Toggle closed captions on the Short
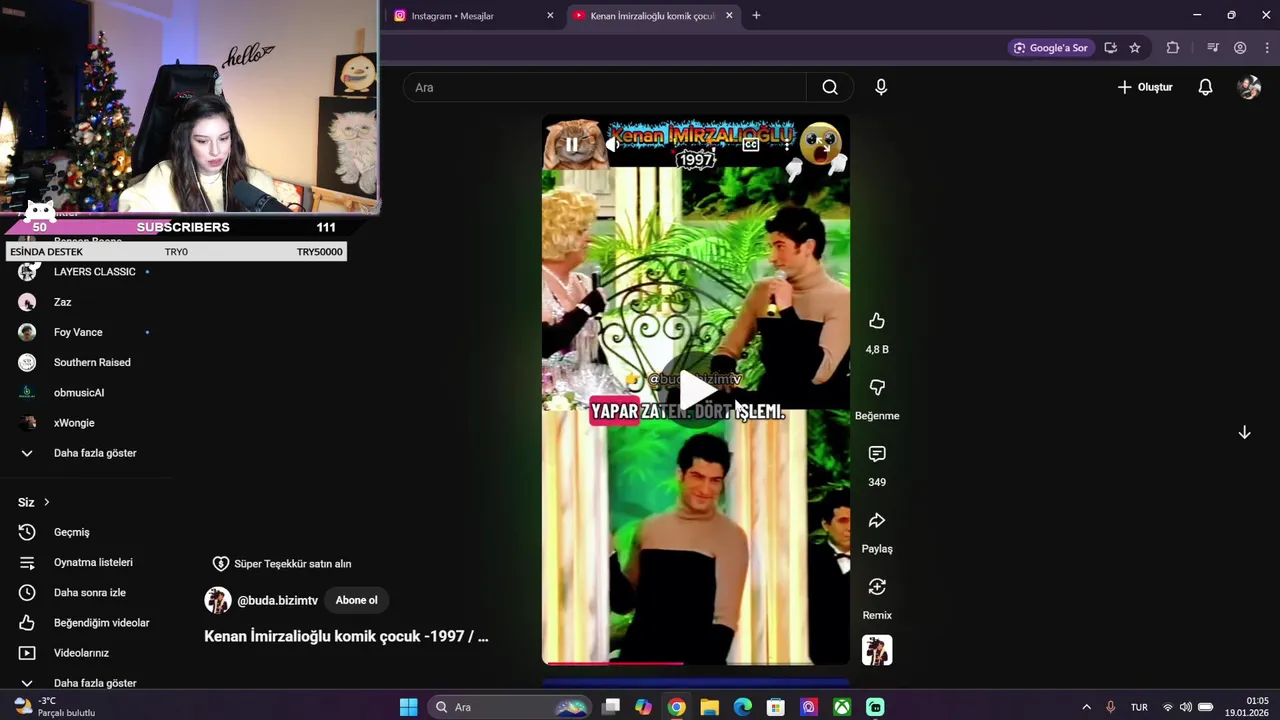Viewport: 1280px width, 720px height. (x=751, y=144)
